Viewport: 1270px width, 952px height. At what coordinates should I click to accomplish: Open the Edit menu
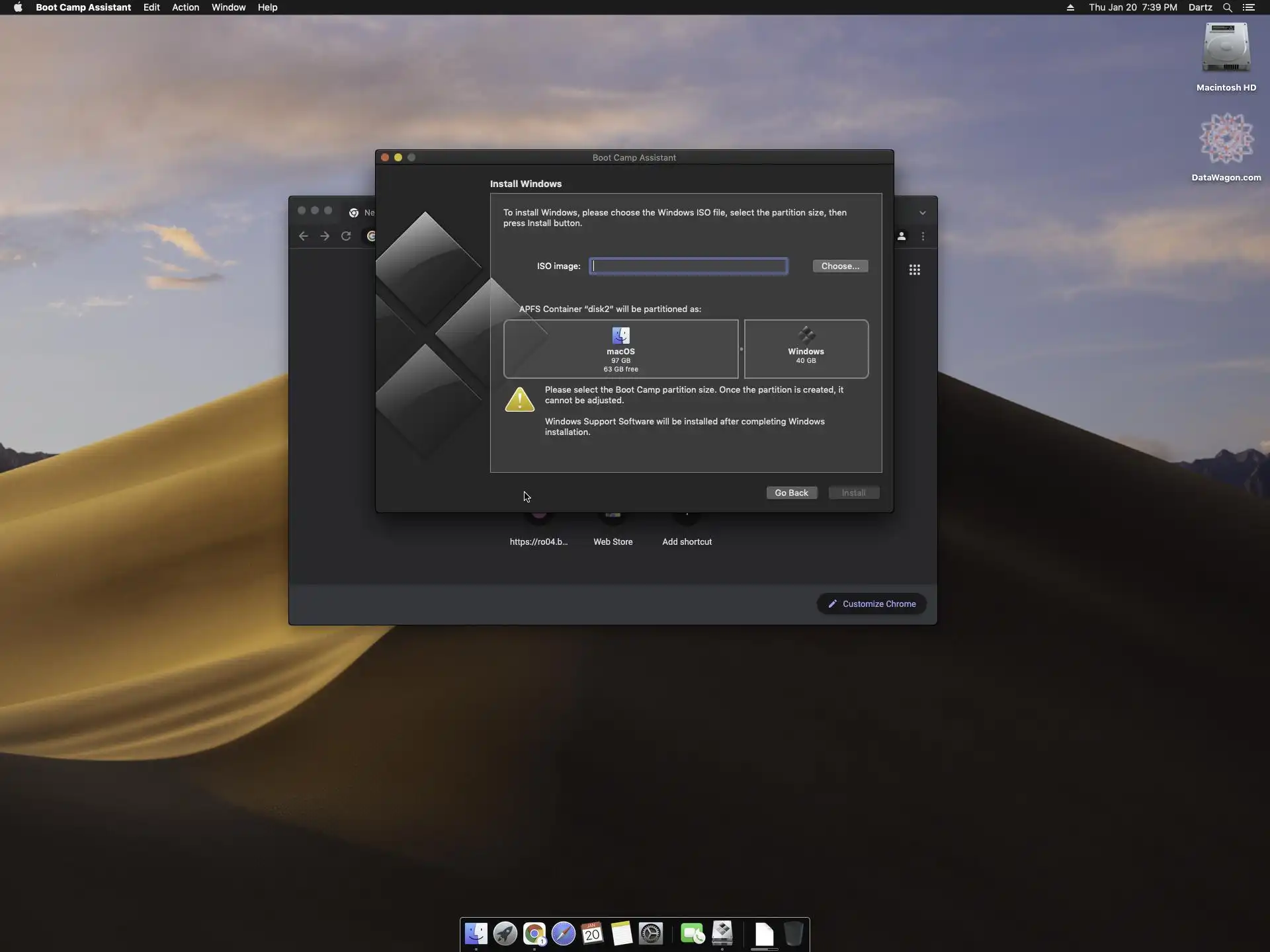pyautogui.click(x=151, y=7)
